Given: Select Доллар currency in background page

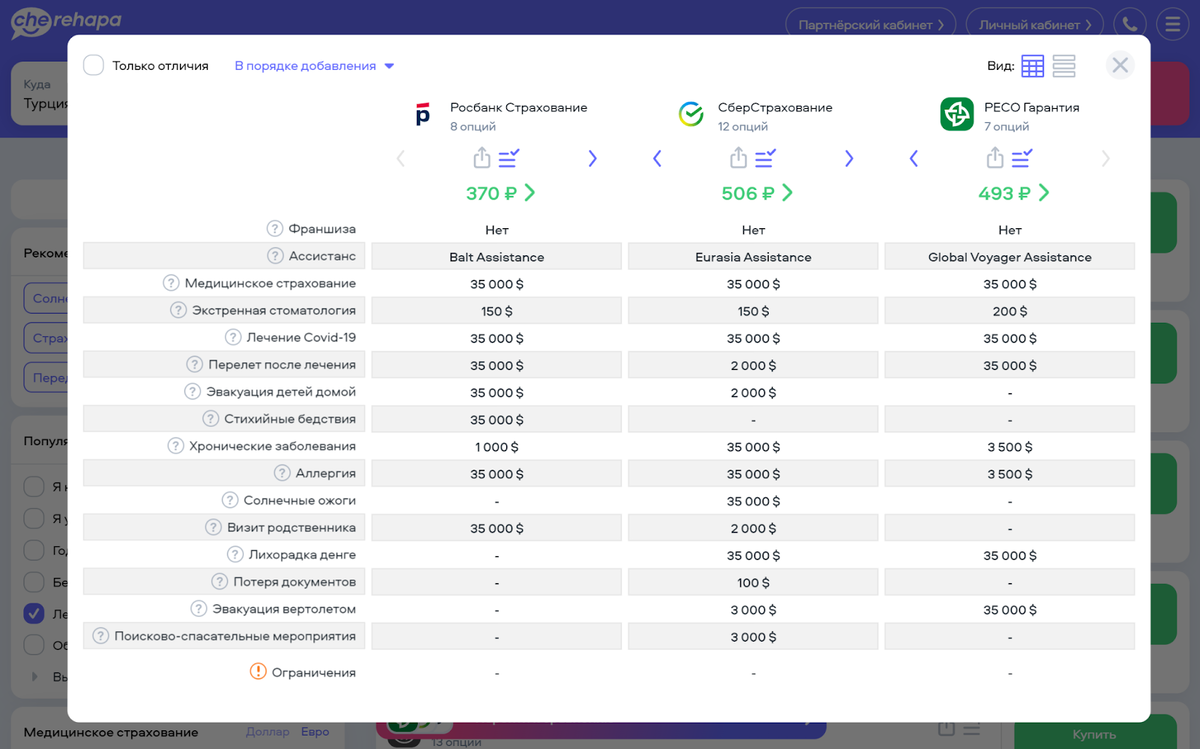Looking at the screenshot, I should click(x=268, y=732).
